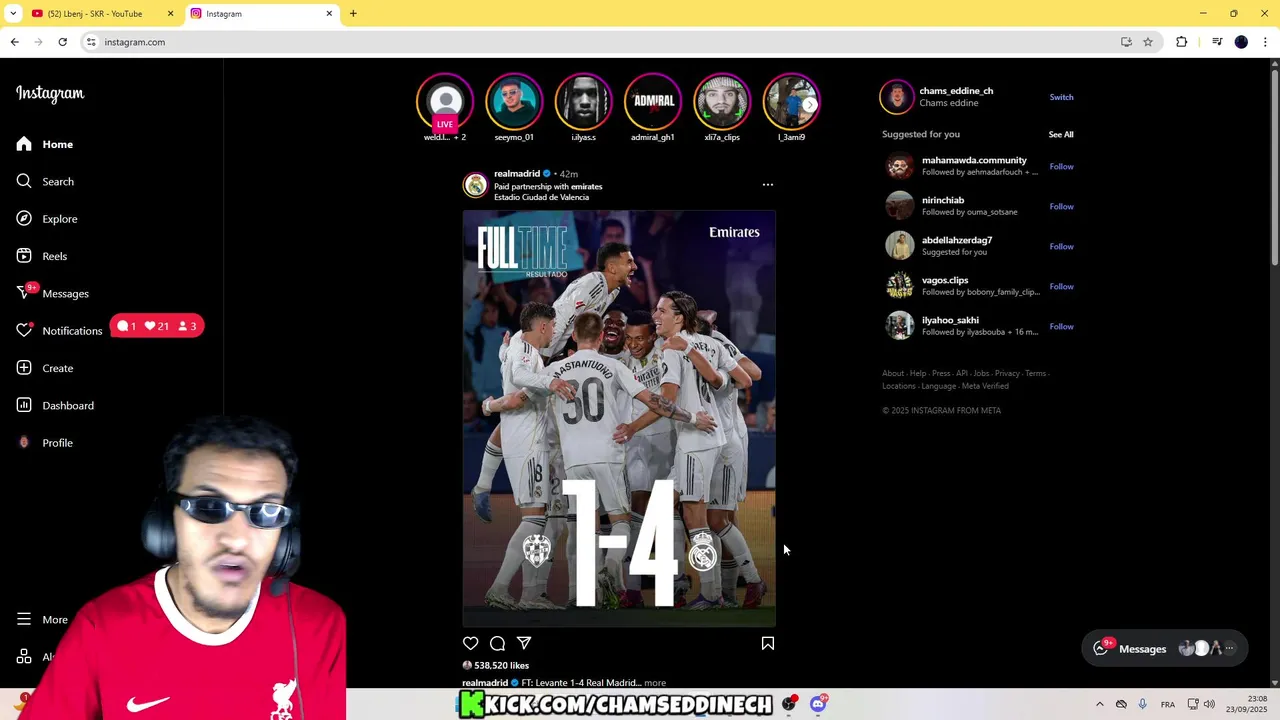1280x720 pixels.
Task: Save the Real Madrid post with the bookmark icon
Action: pos(768,643)
